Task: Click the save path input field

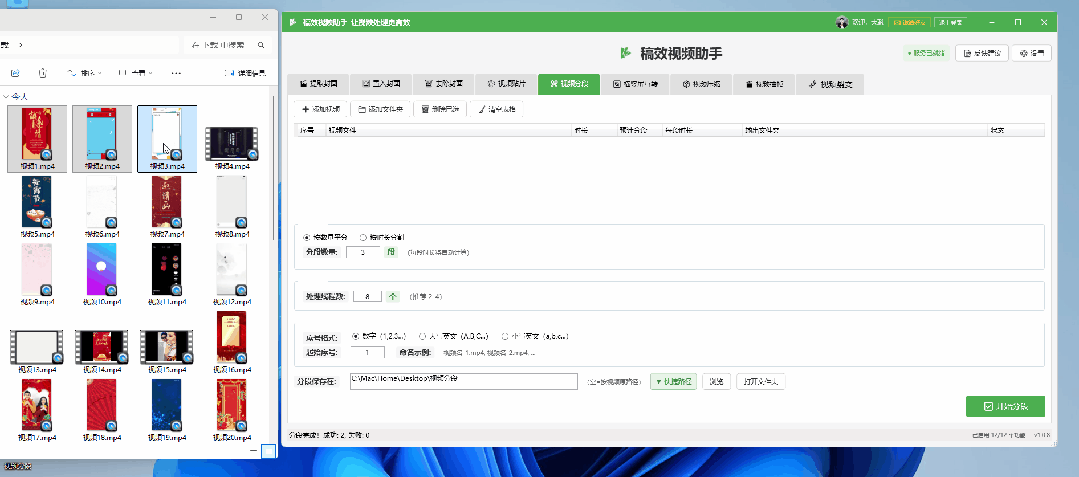Action: (x=463, y=381)
